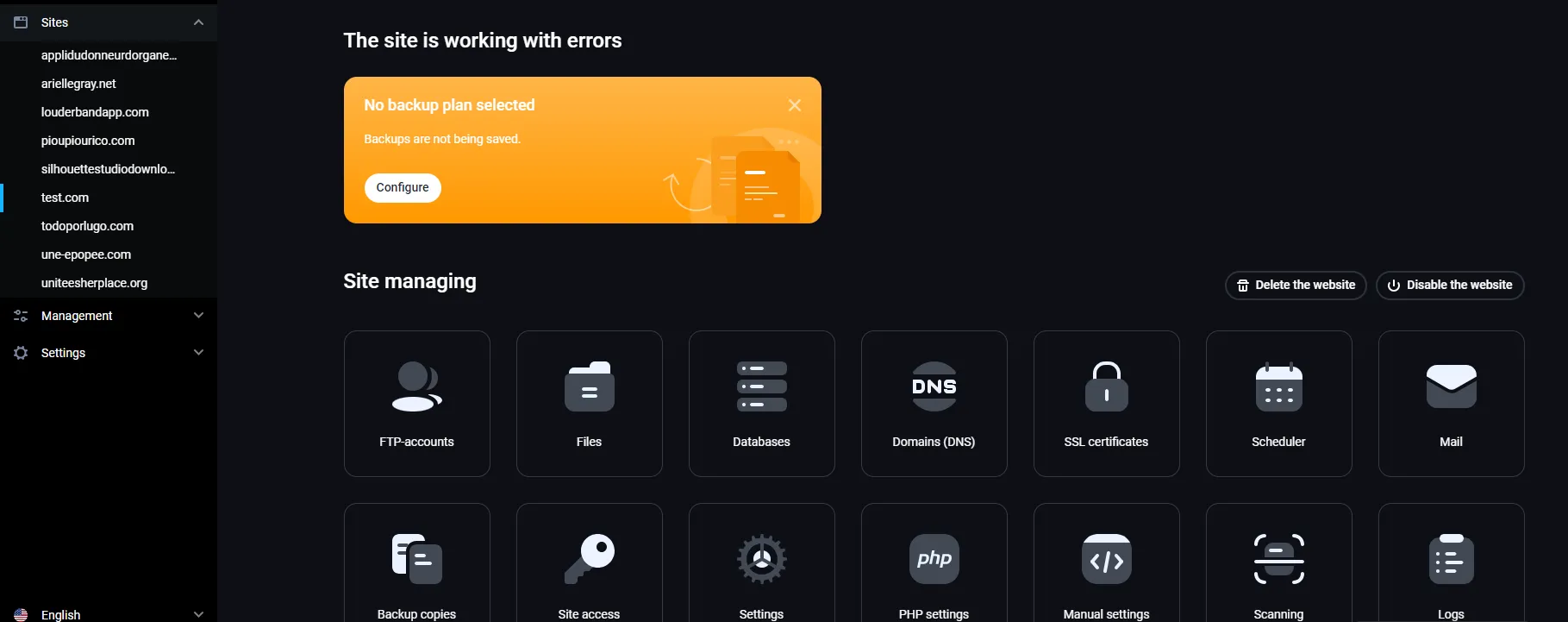1568x622 pixels.
Task: Click the sidebar Settings gear icon
Action: pos(21,353)
